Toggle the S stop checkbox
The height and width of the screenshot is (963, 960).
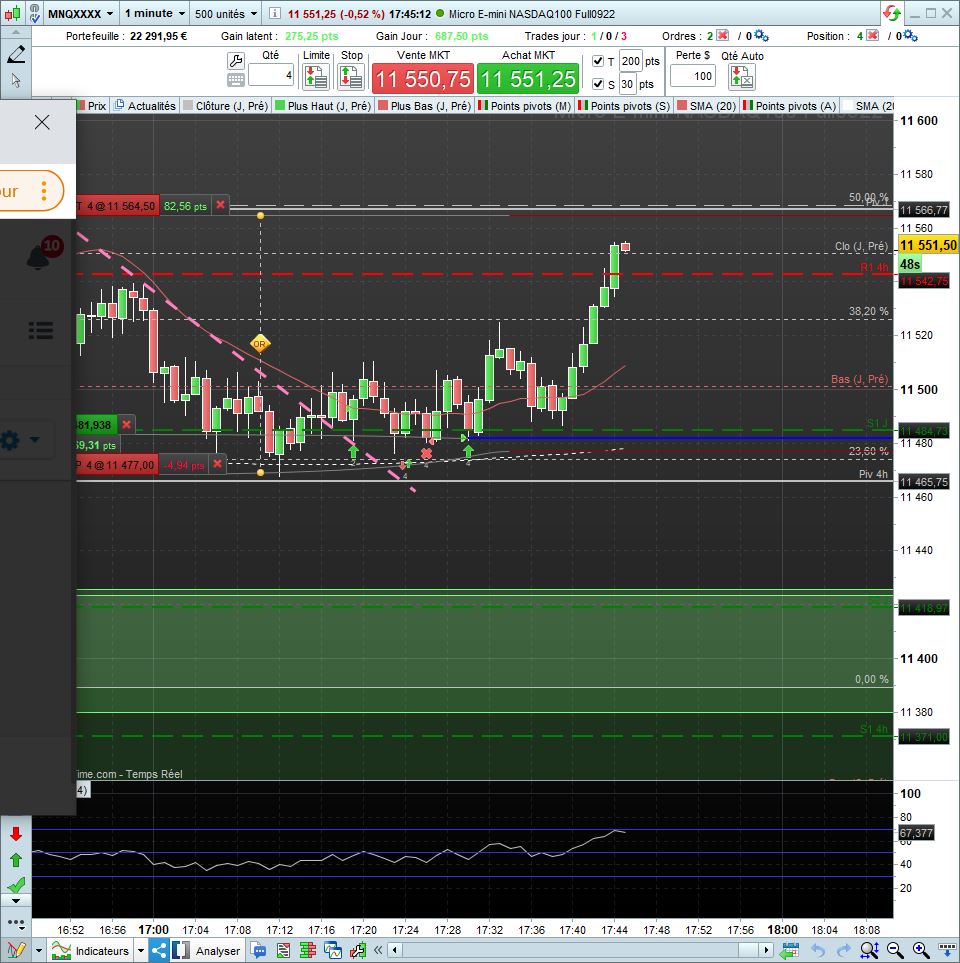[598, 84]
